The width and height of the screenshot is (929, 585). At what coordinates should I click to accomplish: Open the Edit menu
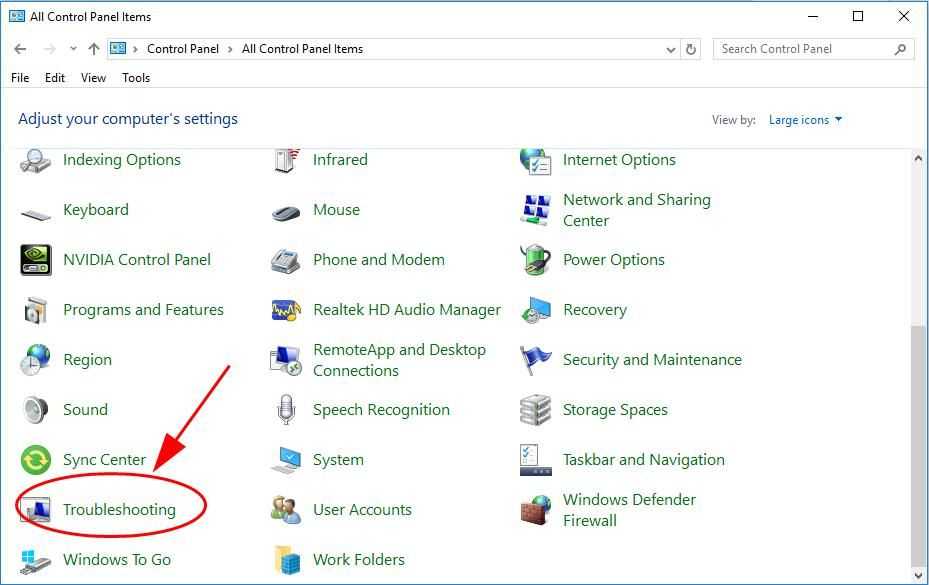click(55, 78)
